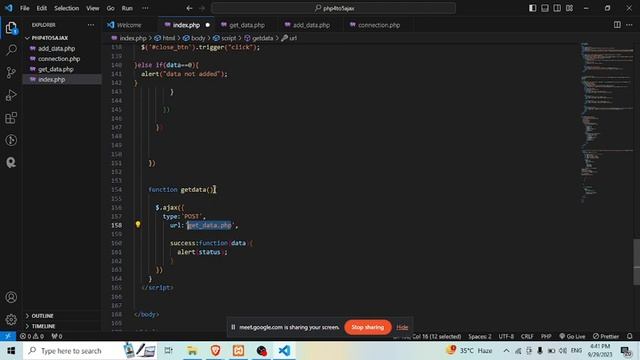Open add_data.php in Explorer
Viewport: 640px width, 360px height.
pos(56,48)
